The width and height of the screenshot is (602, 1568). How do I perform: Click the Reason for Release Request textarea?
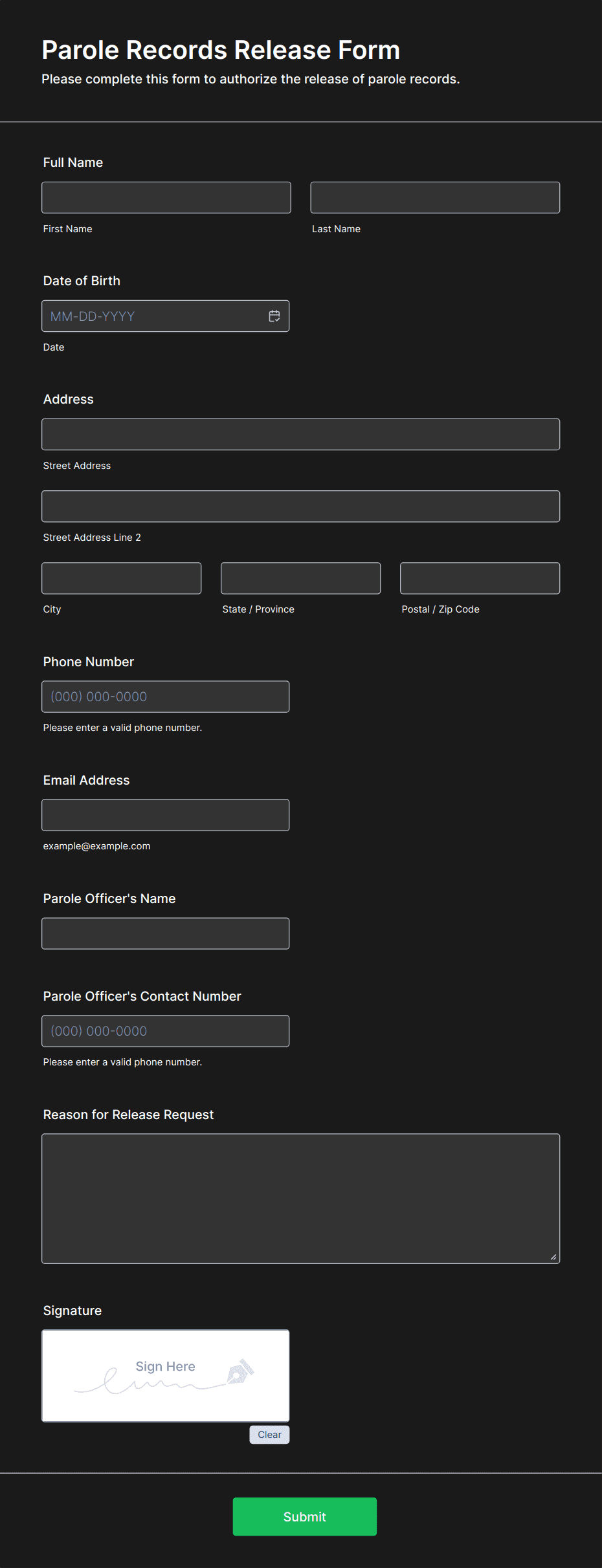[x=301, y=1199]
